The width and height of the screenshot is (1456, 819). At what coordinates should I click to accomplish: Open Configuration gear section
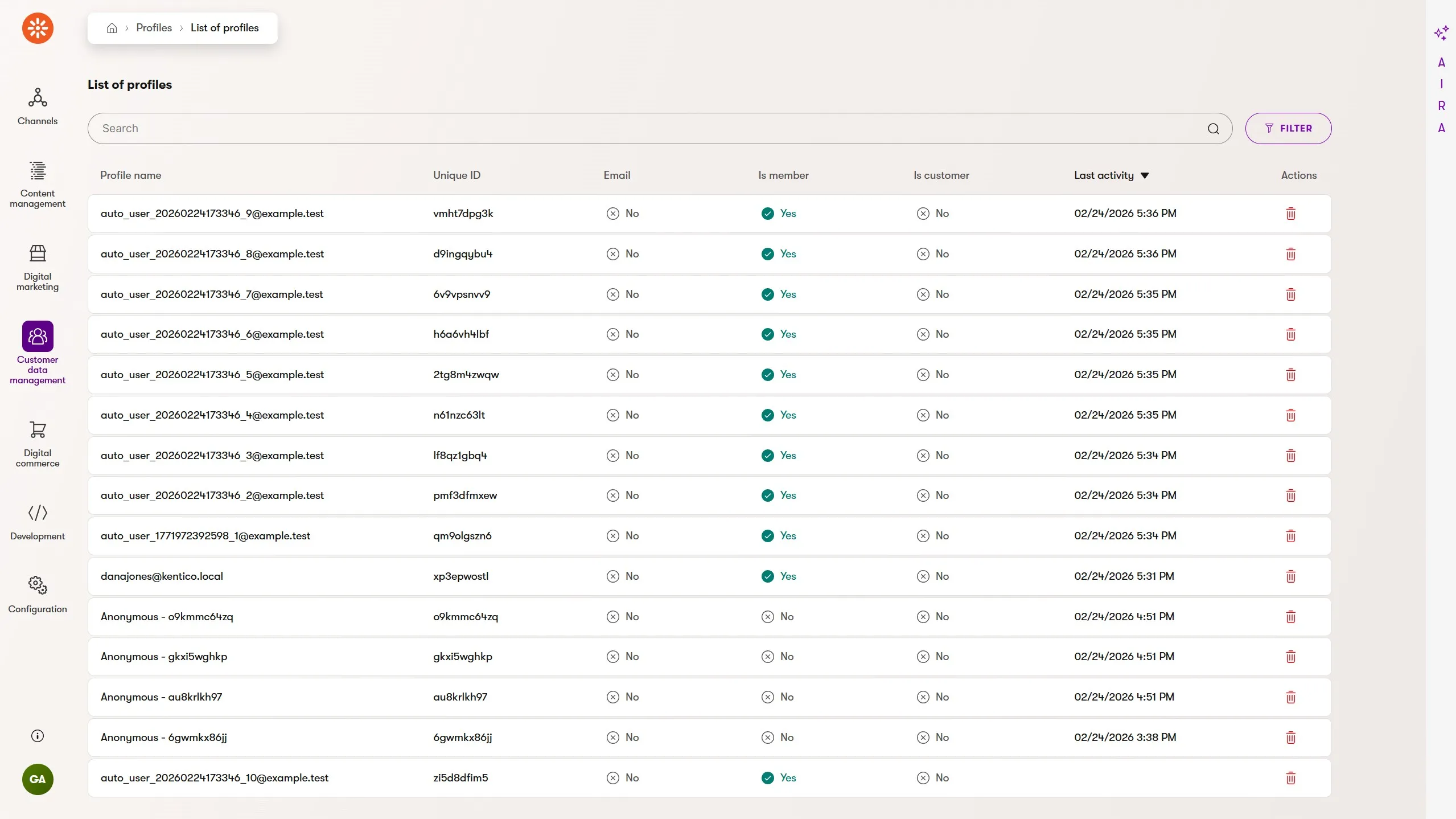[38, 593]
